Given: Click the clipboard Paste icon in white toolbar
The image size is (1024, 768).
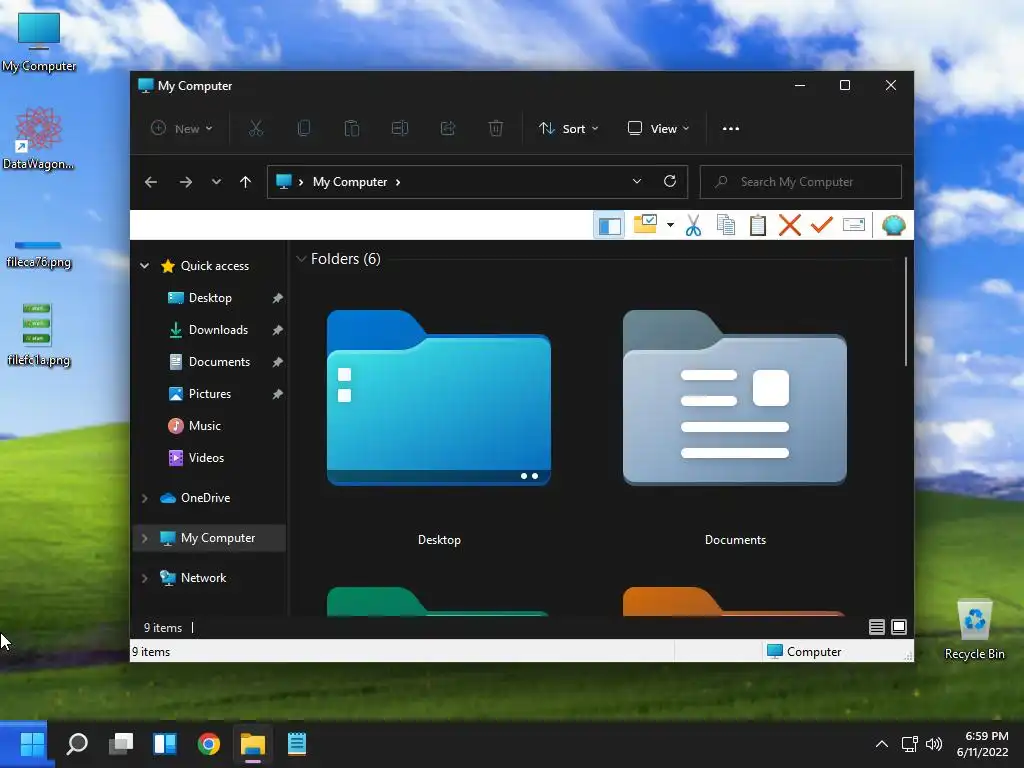Looking at the screenshot, I should 758,225.
